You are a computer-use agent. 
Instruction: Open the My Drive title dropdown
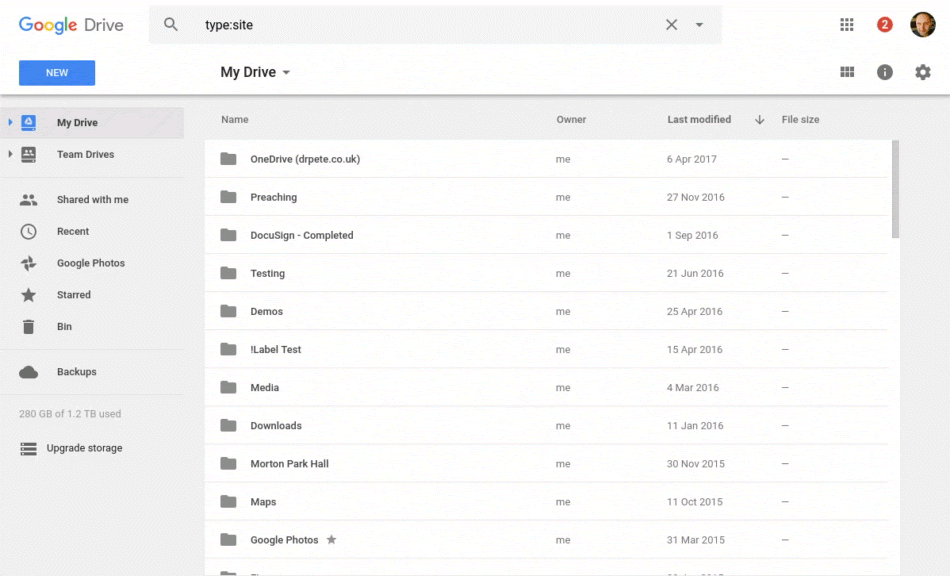click(255, 72)
